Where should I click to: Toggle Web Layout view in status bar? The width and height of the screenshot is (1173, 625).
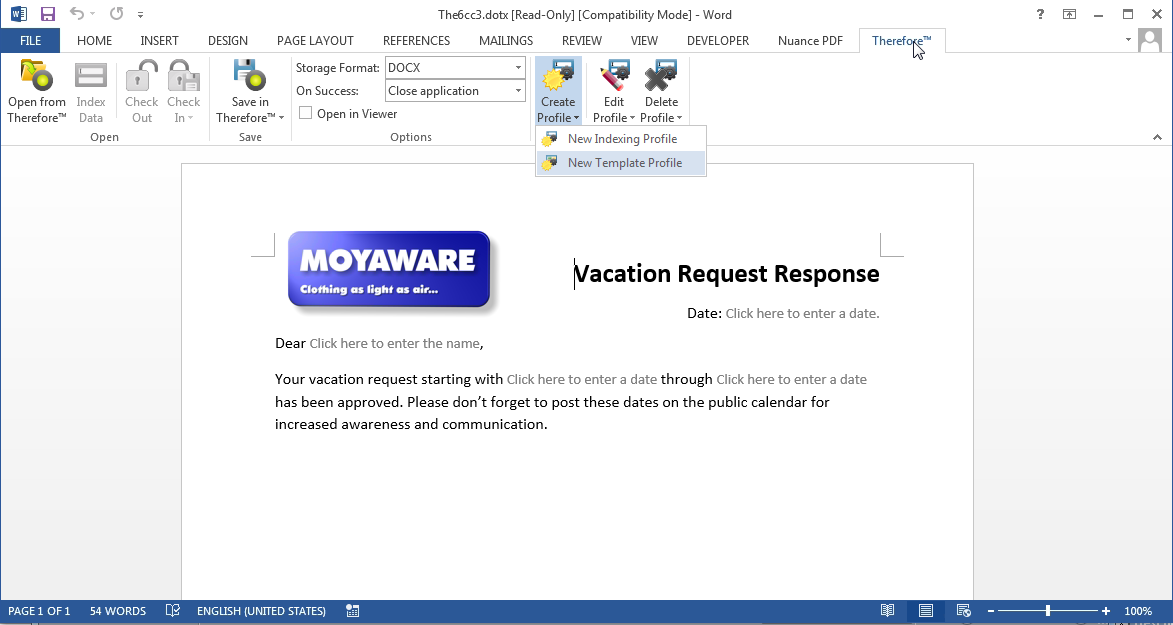(x=962, y=610)
